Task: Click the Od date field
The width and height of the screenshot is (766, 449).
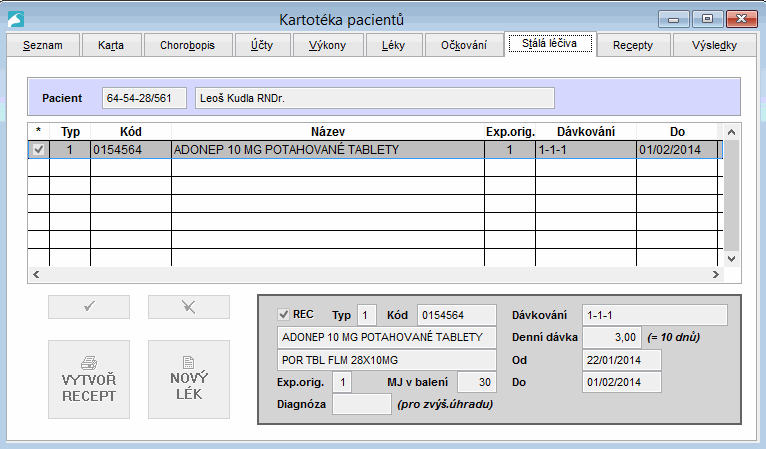Action: 621,360
